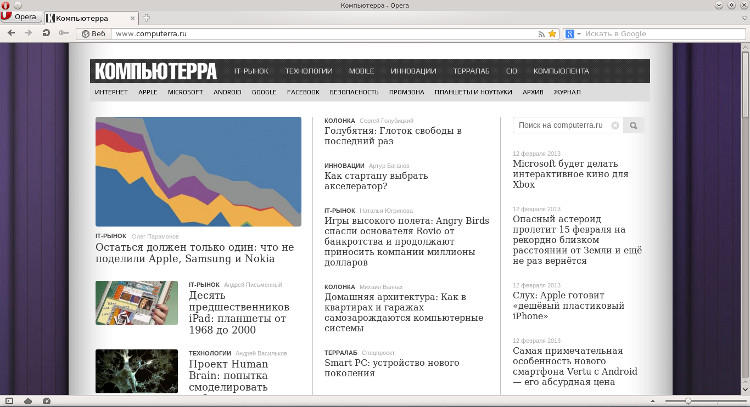This screenshot has width=750, height=407.
Task: Click the GOOGLE subnav link
Action: pos(264,92)
